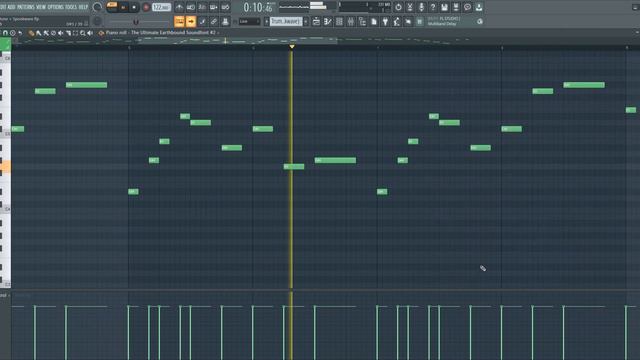Click the Stop button in transport

134,7
